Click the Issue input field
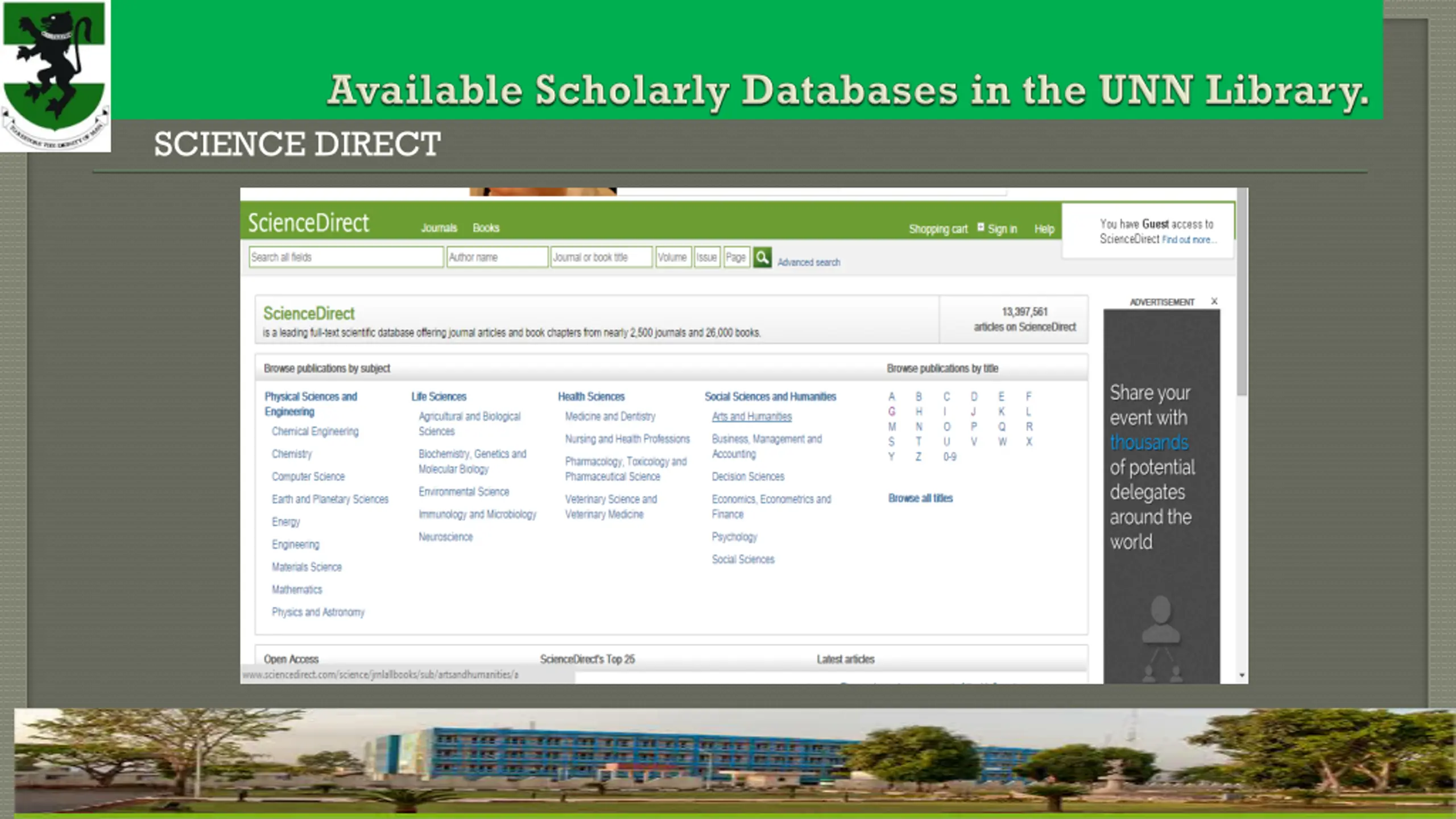The height and width of the screenshot is (819, 1456). tap(707, 257)
